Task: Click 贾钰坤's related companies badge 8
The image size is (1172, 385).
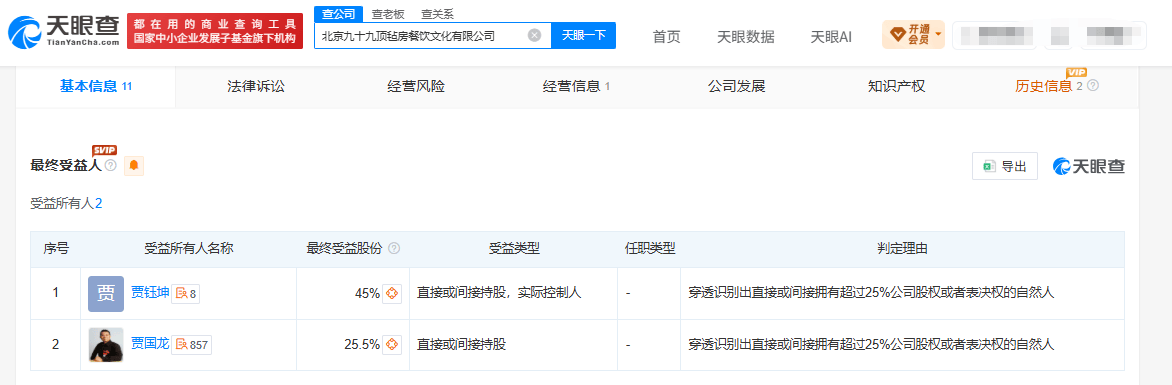Action: click(x=185, y=294)
